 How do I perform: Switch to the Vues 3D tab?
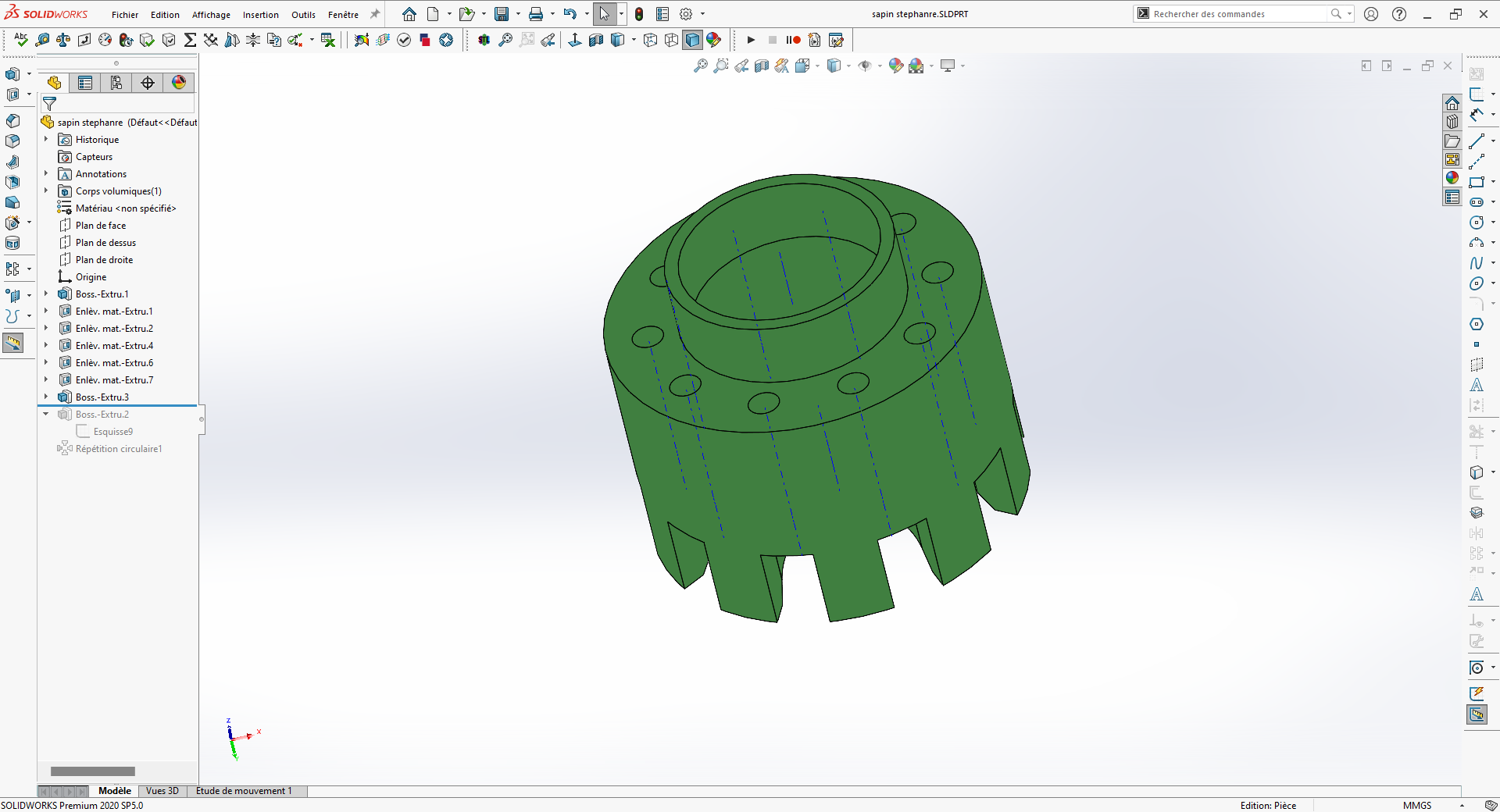tap(162, 791)
